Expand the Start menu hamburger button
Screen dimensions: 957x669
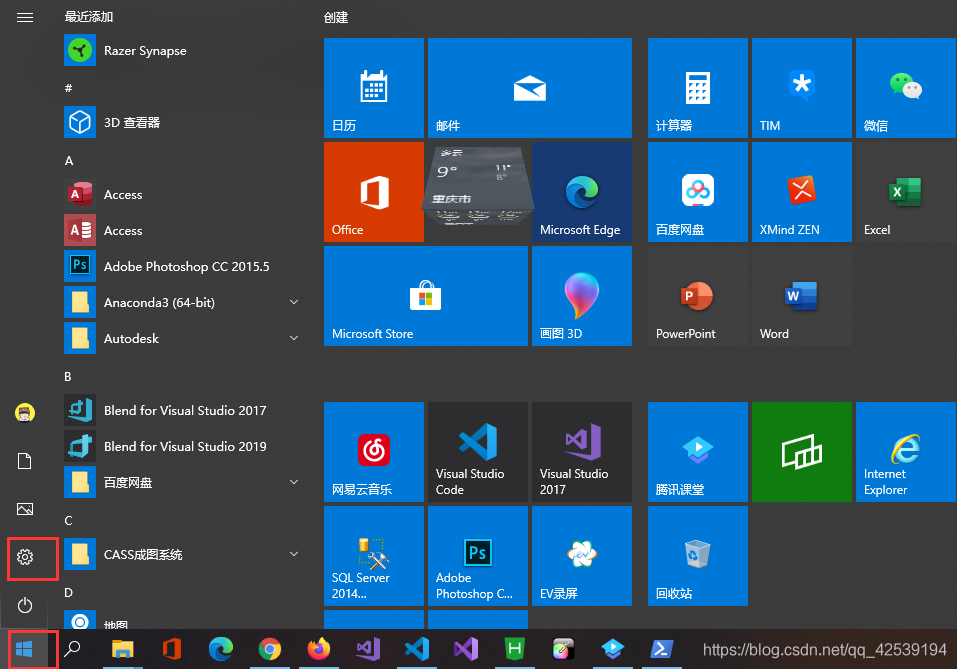pyautogui.click(x=25, y=18)
